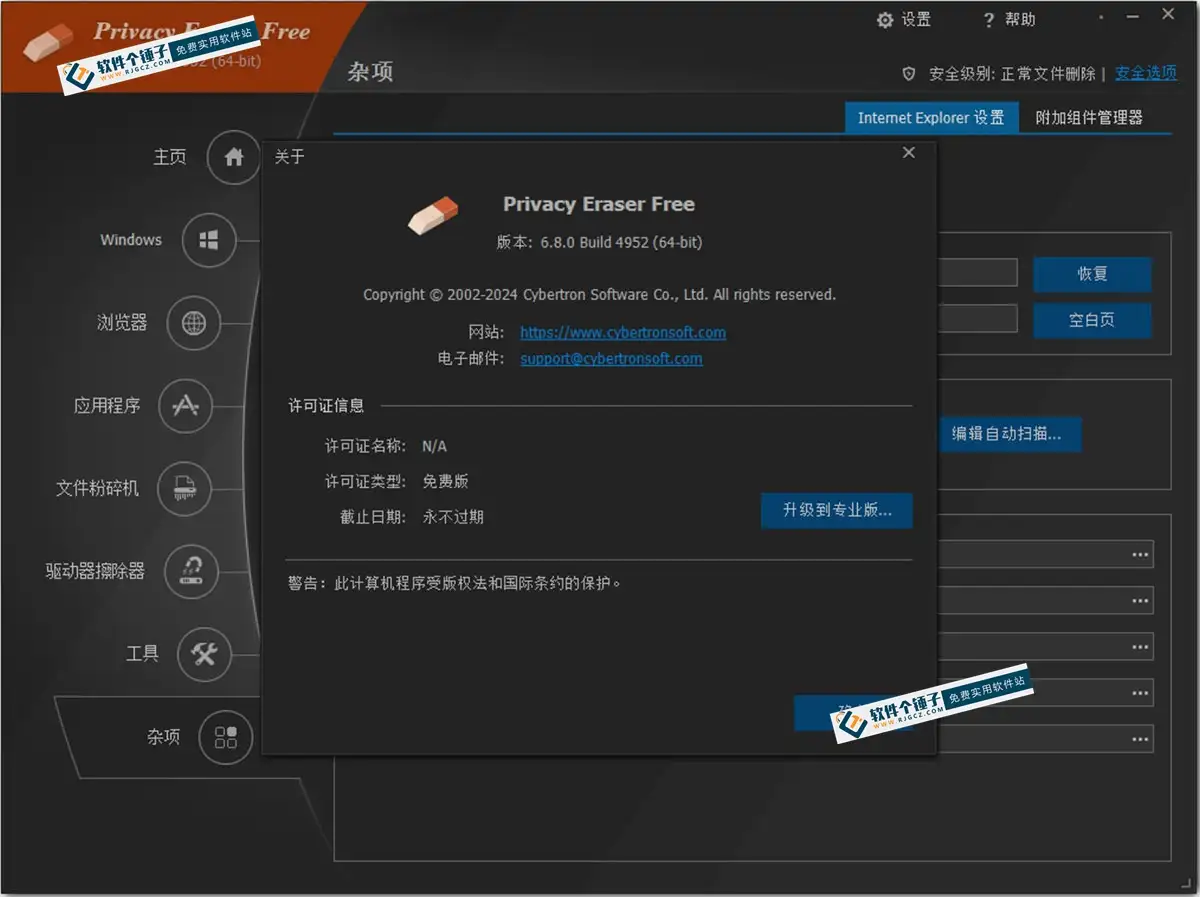Viewport: 1200px width, 897px height.
Task: Switch to 附加组件管理器 tab
Action: click(x=1089, y=118)
